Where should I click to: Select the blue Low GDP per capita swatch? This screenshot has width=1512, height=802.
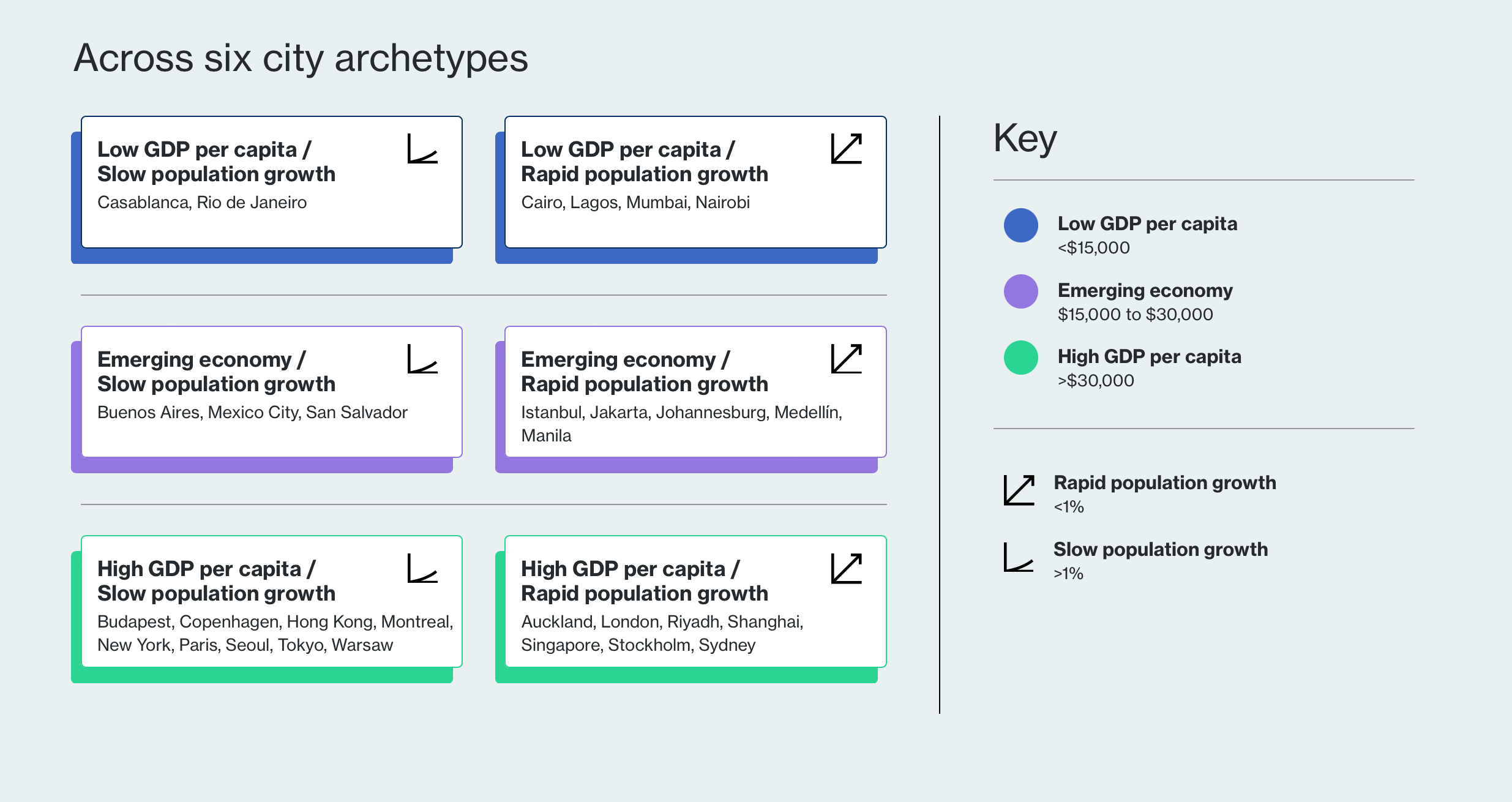click(1021, 225)
